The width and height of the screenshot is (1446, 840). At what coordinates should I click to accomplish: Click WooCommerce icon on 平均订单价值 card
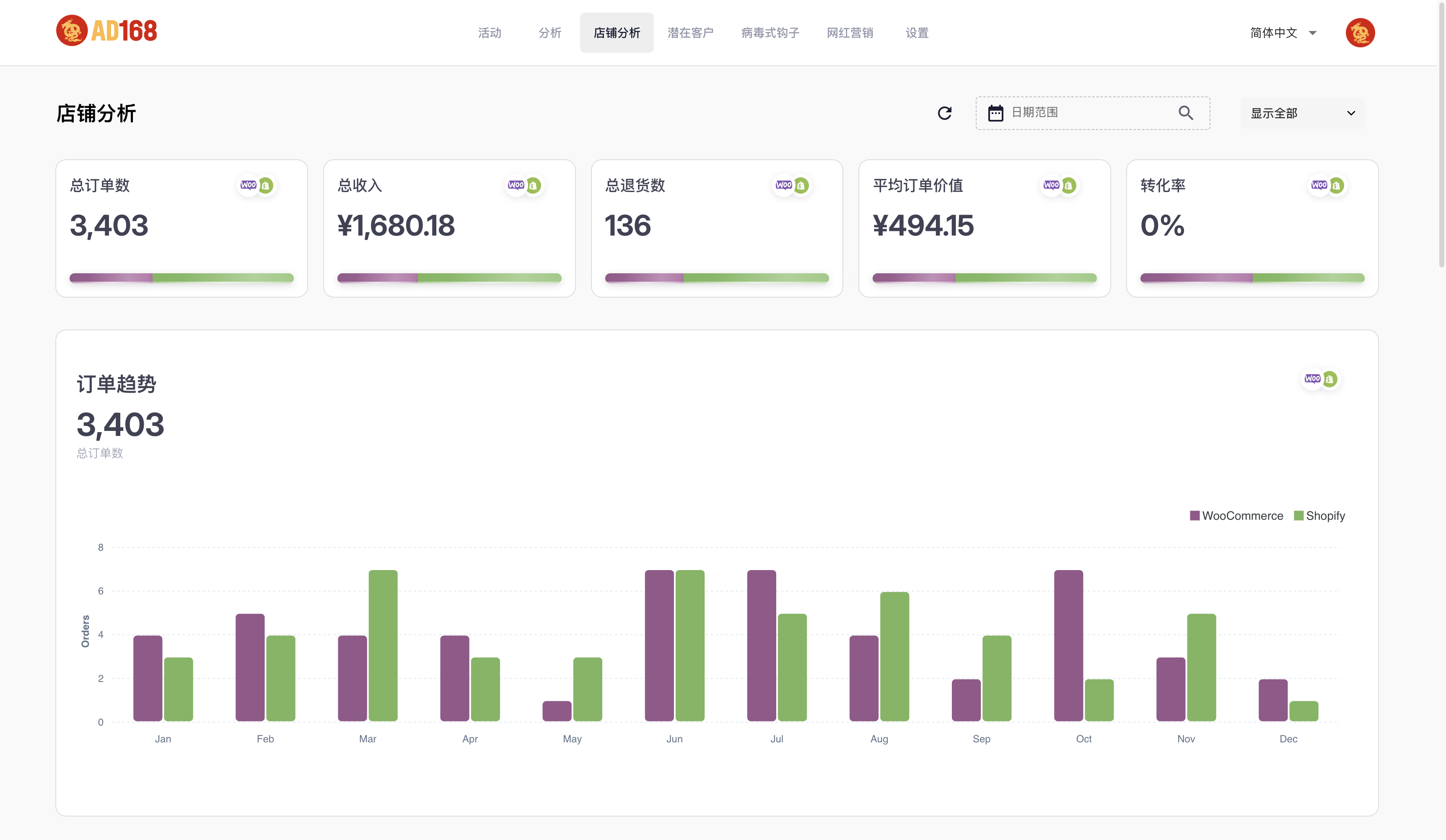(1051, 185)
